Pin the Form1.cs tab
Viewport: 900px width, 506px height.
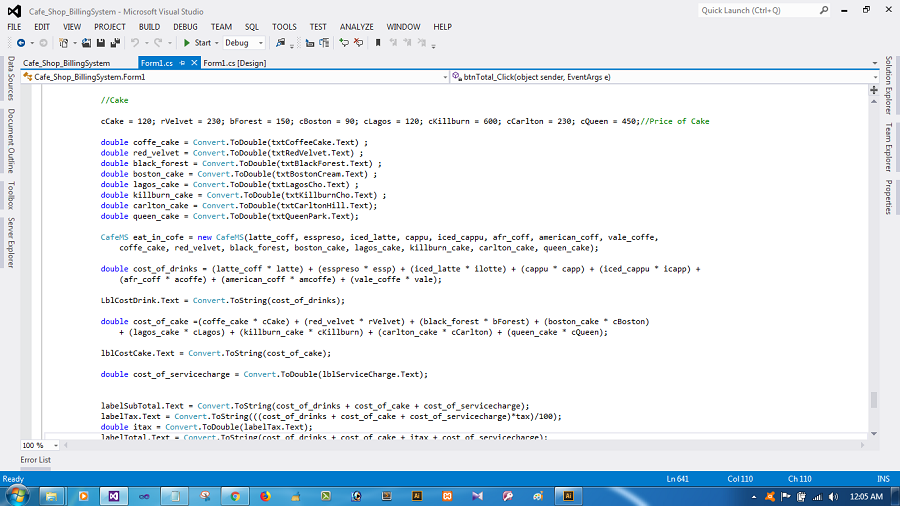coord(181,63)
